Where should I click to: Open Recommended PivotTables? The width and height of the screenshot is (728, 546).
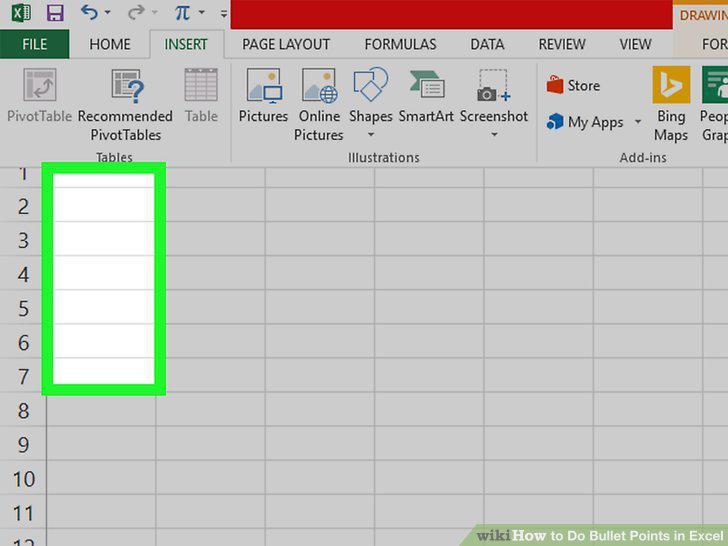point(125,104)
